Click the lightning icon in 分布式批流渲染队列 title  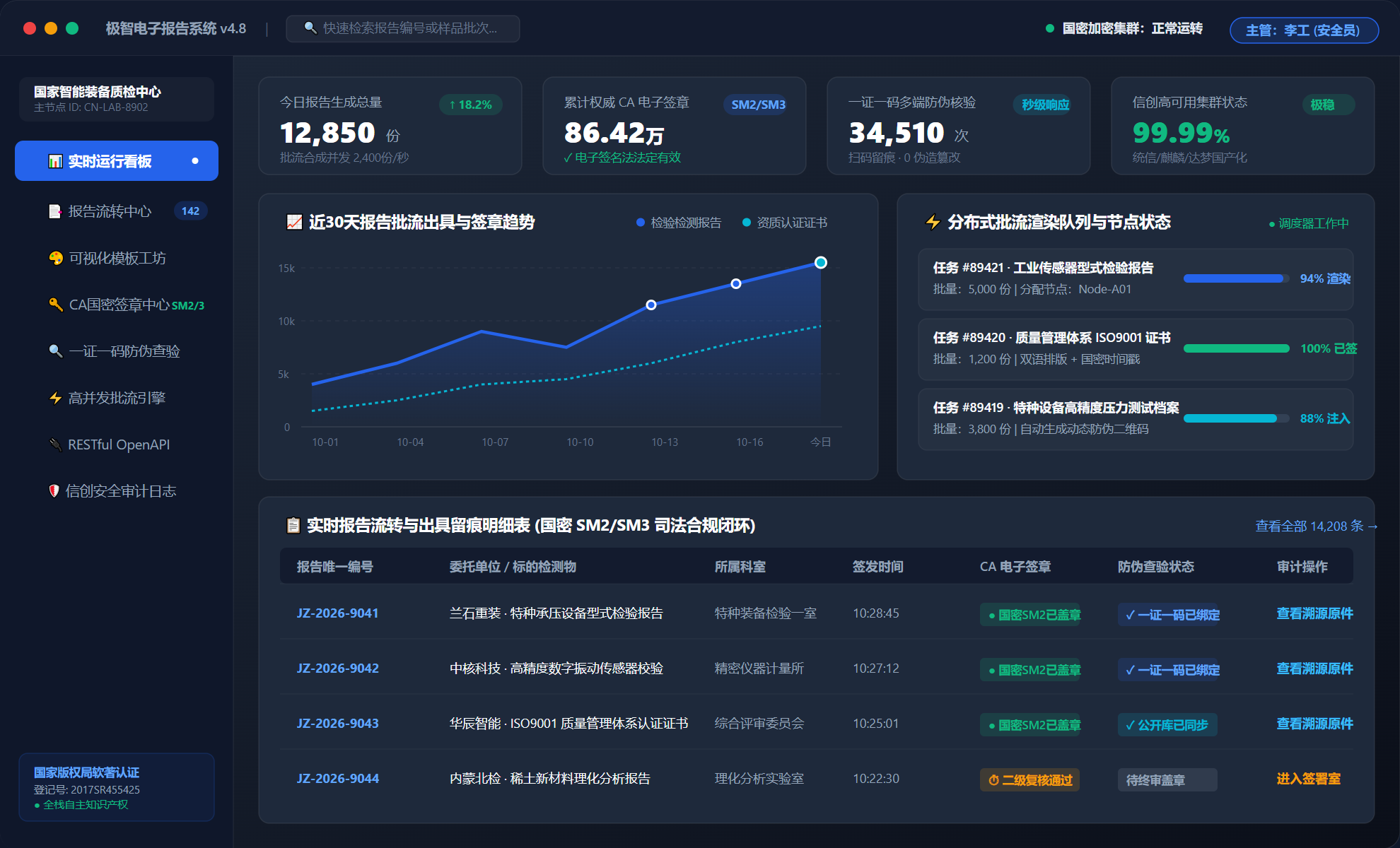pyautogui.click(x=933, y=222)
